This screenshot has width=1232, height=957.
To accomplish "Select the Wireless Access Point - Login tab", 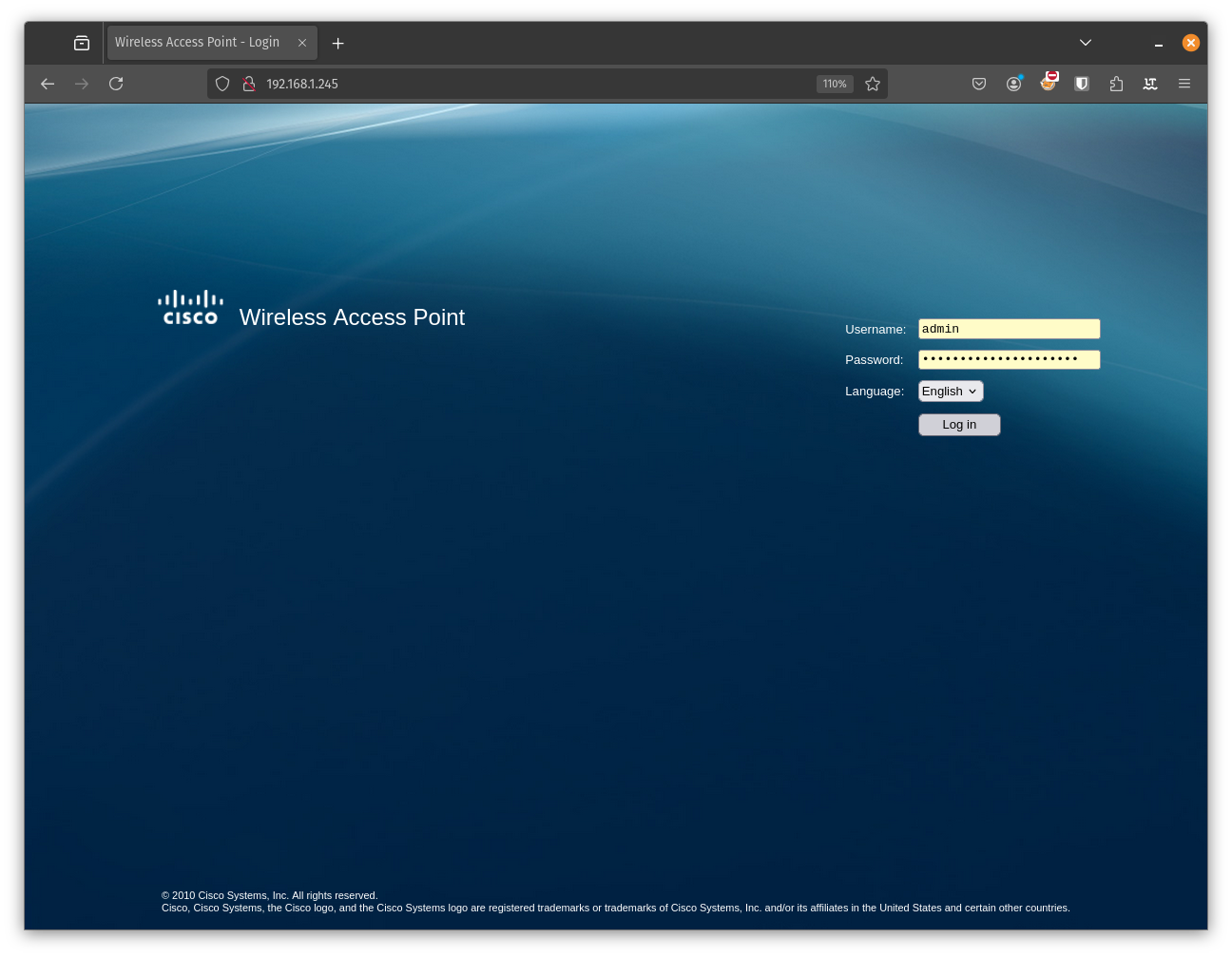I will point(198,43).
